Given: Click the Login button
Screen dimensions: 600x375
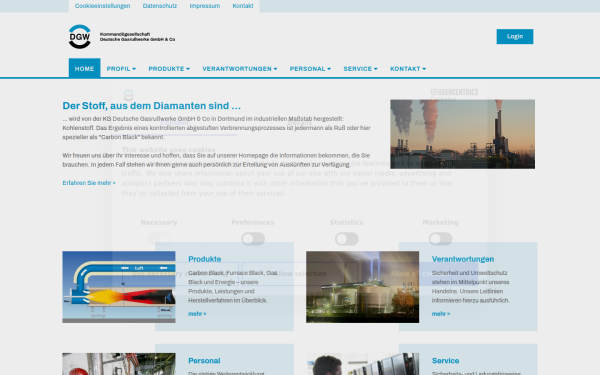Looking at the screenshot, I should [515, 36].
